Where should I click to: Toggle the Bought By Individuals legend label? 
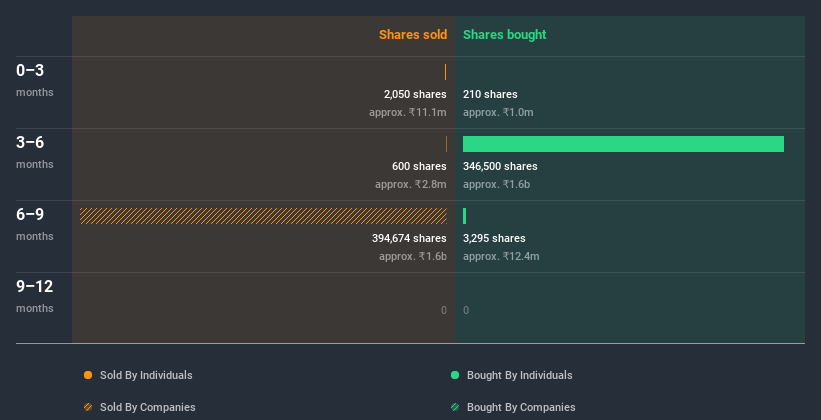519,375
